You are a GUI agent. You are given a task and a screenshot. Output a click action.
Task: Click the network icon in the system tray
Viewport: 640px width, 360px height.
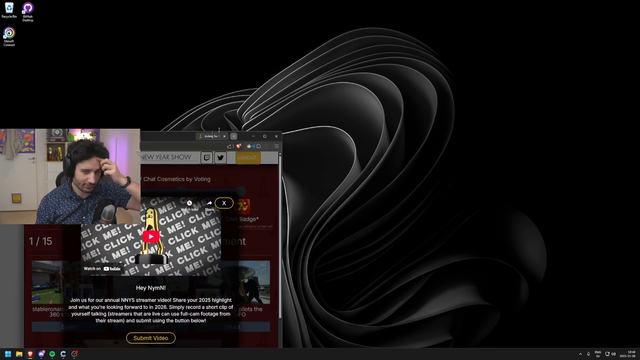607,354
